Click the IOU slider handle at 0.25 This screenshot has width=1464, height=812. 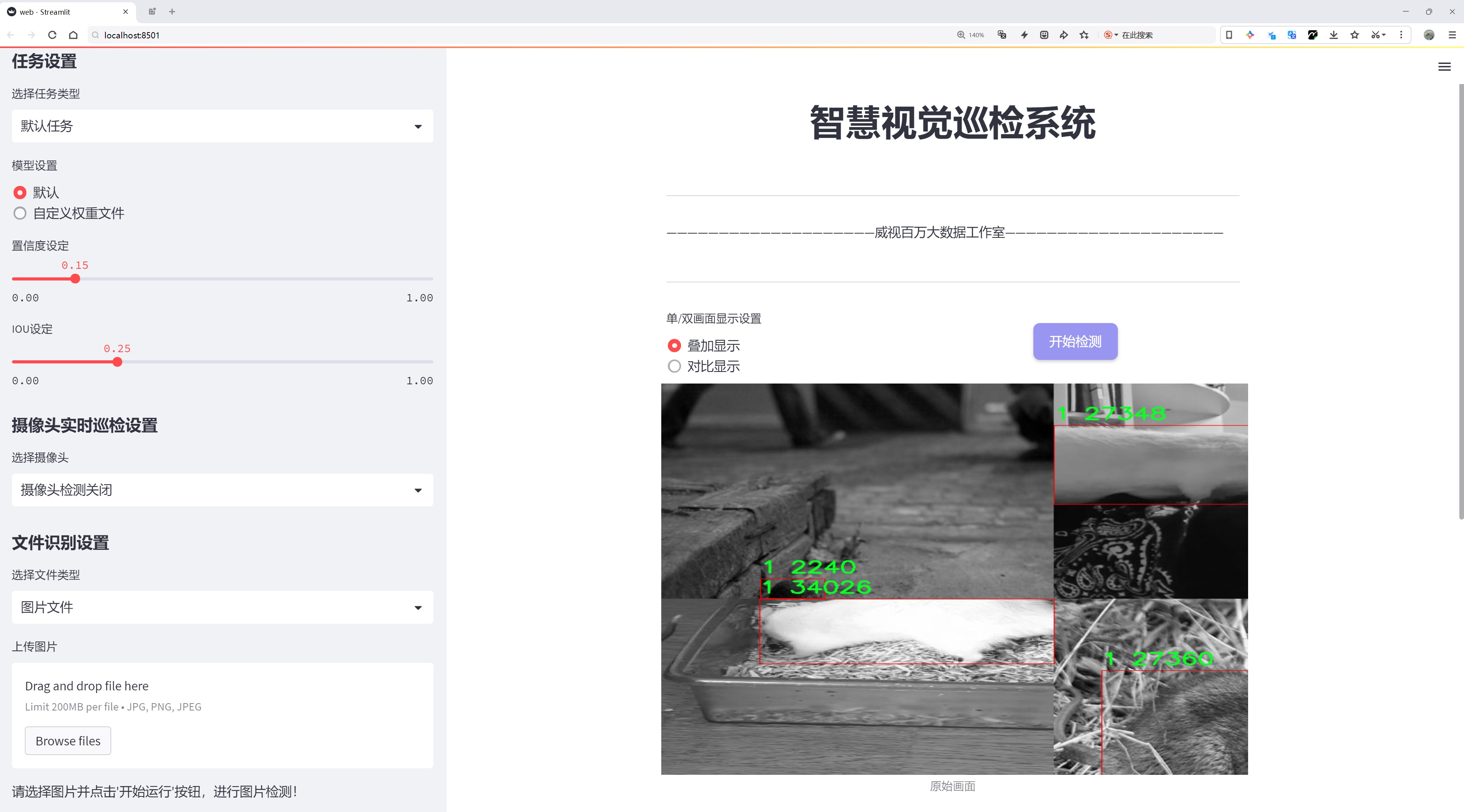(118, 362)
